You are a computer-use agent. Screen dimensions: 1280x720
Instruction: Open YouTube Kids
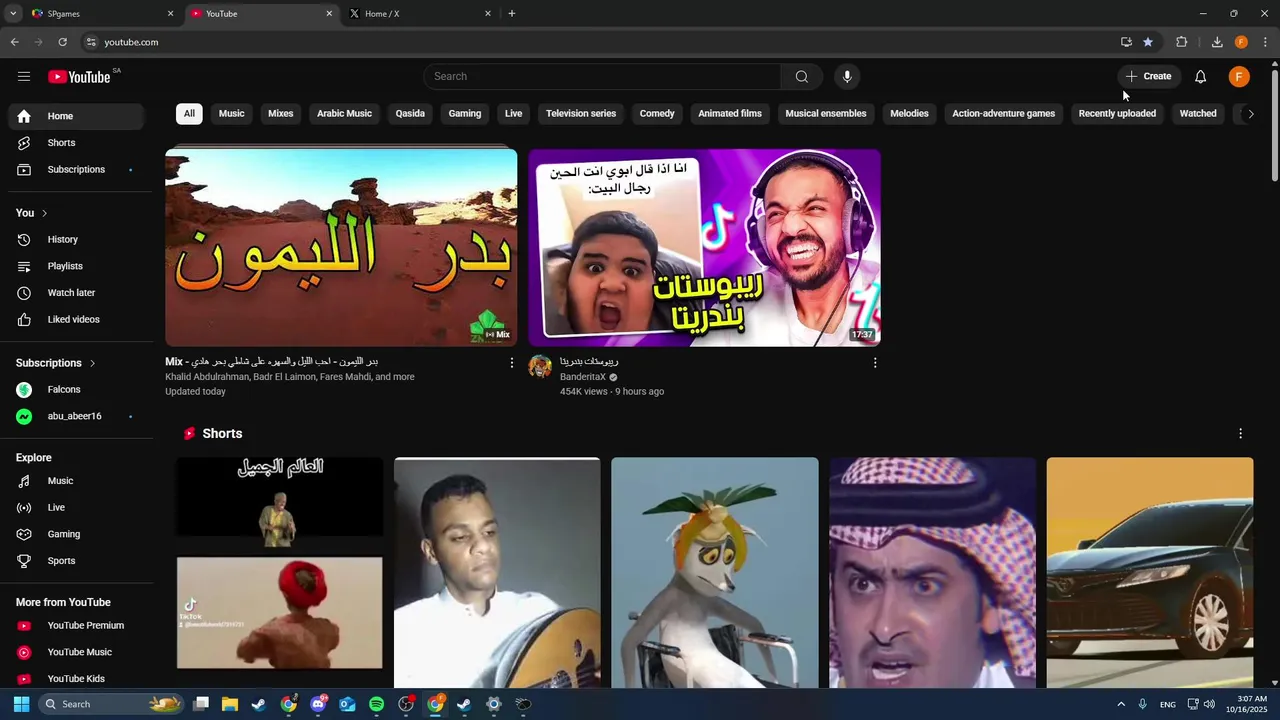pyautogui.click(x=76, y=679)
